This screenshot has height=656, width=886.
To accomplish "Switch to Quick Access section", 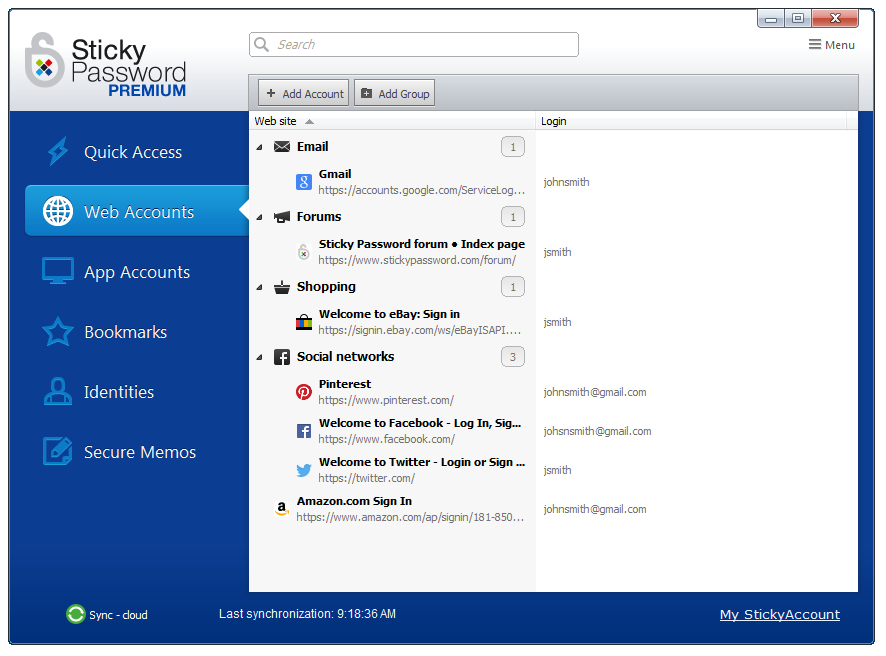I will (x=132, y=152).
